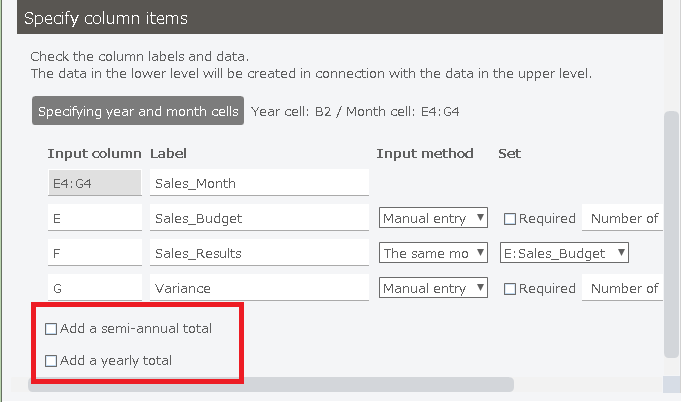Viewport: 681px width, 402px height.
Task: Check 'Required' in the Sales_Budget row
Action: (x=510, y=219)
